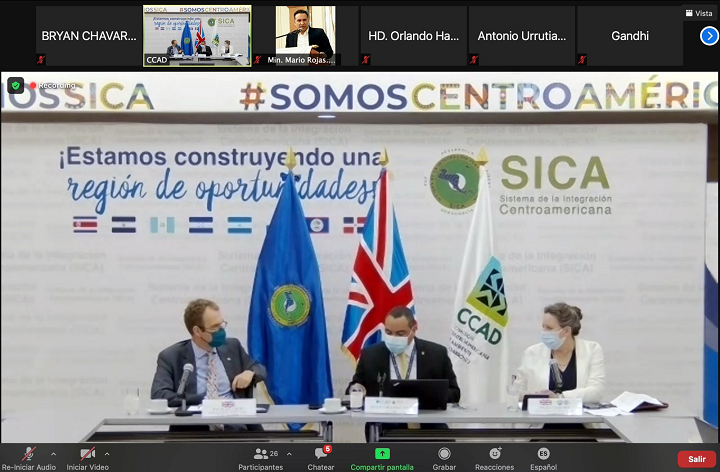This screenshot has width=720, height=472.
Task: Start recording with Grabar
Action: point(444,458)
